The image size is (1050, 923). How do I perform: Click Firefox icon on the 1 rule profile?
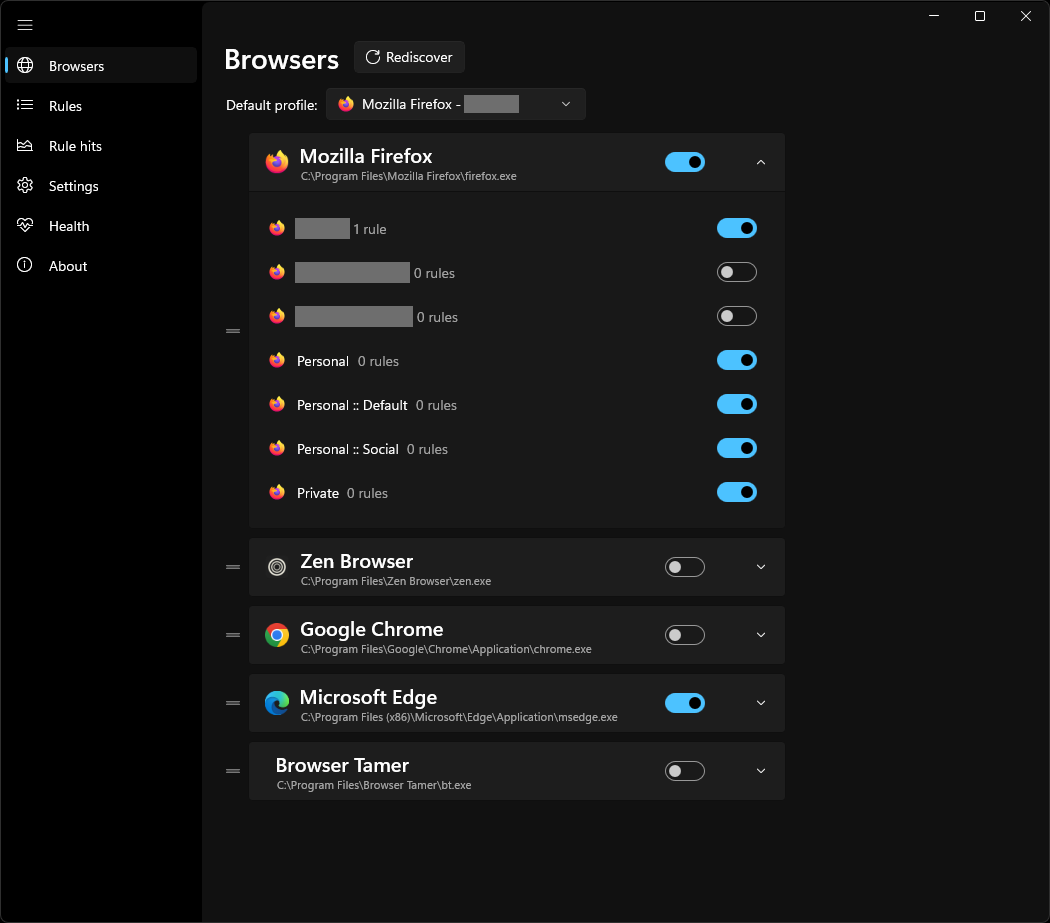[277, 228]
